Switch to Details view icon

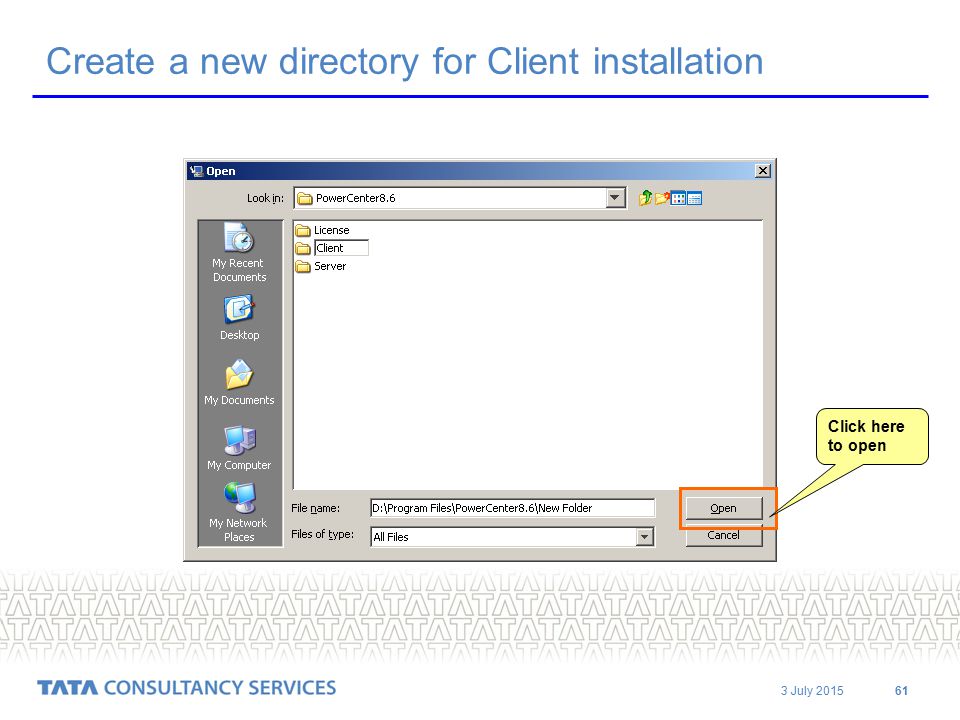tap(694, 198)
